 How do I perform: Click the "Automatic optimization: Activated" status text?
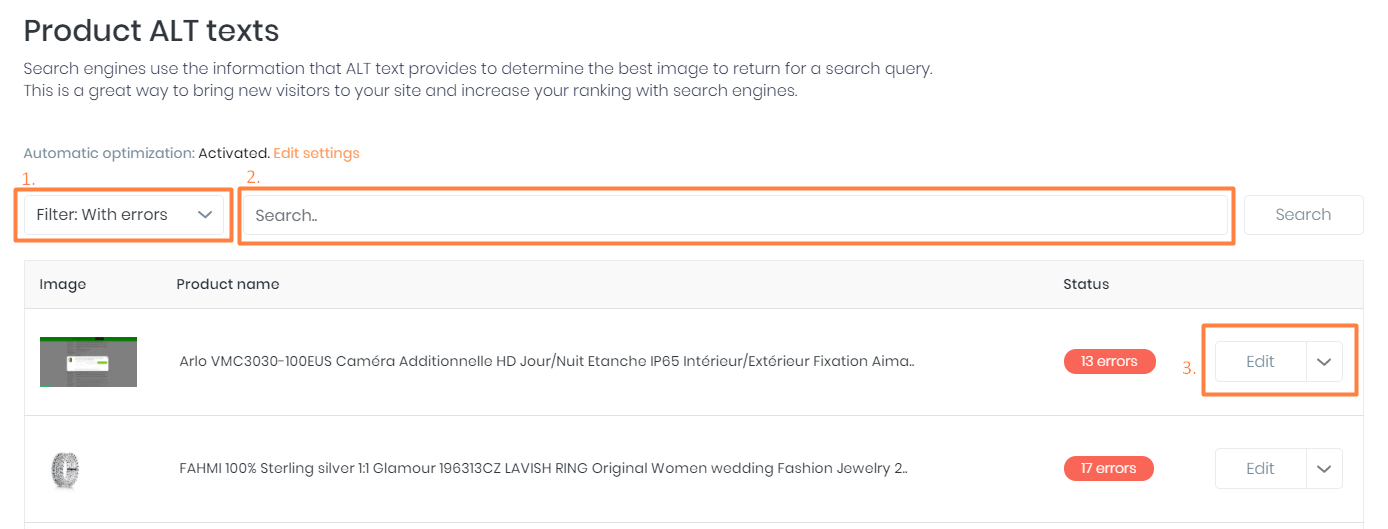(x=146, y=153)
